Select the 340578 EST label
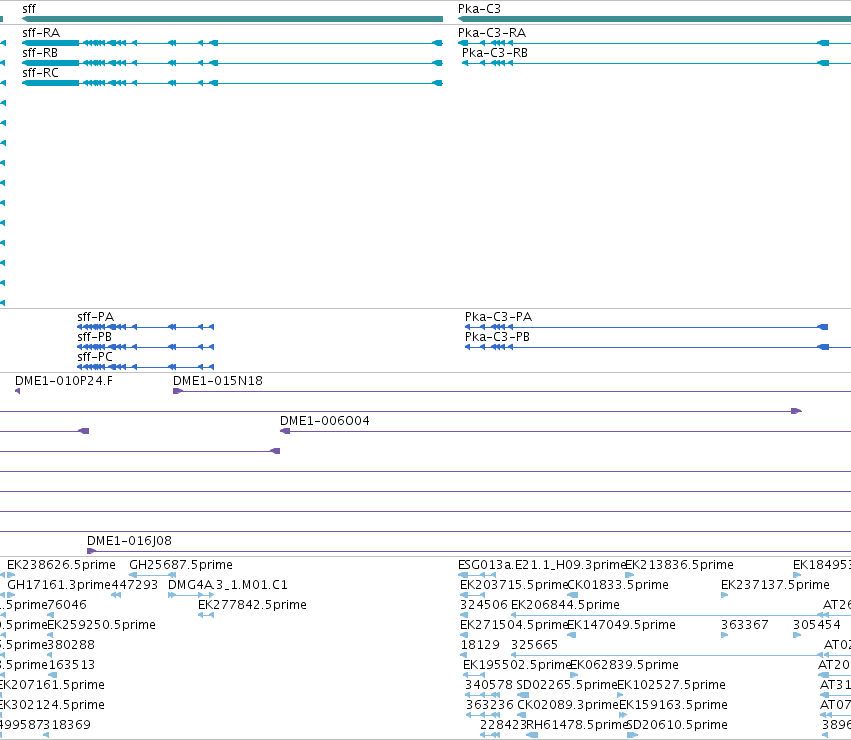851x740 pixels. click(489, 685)
